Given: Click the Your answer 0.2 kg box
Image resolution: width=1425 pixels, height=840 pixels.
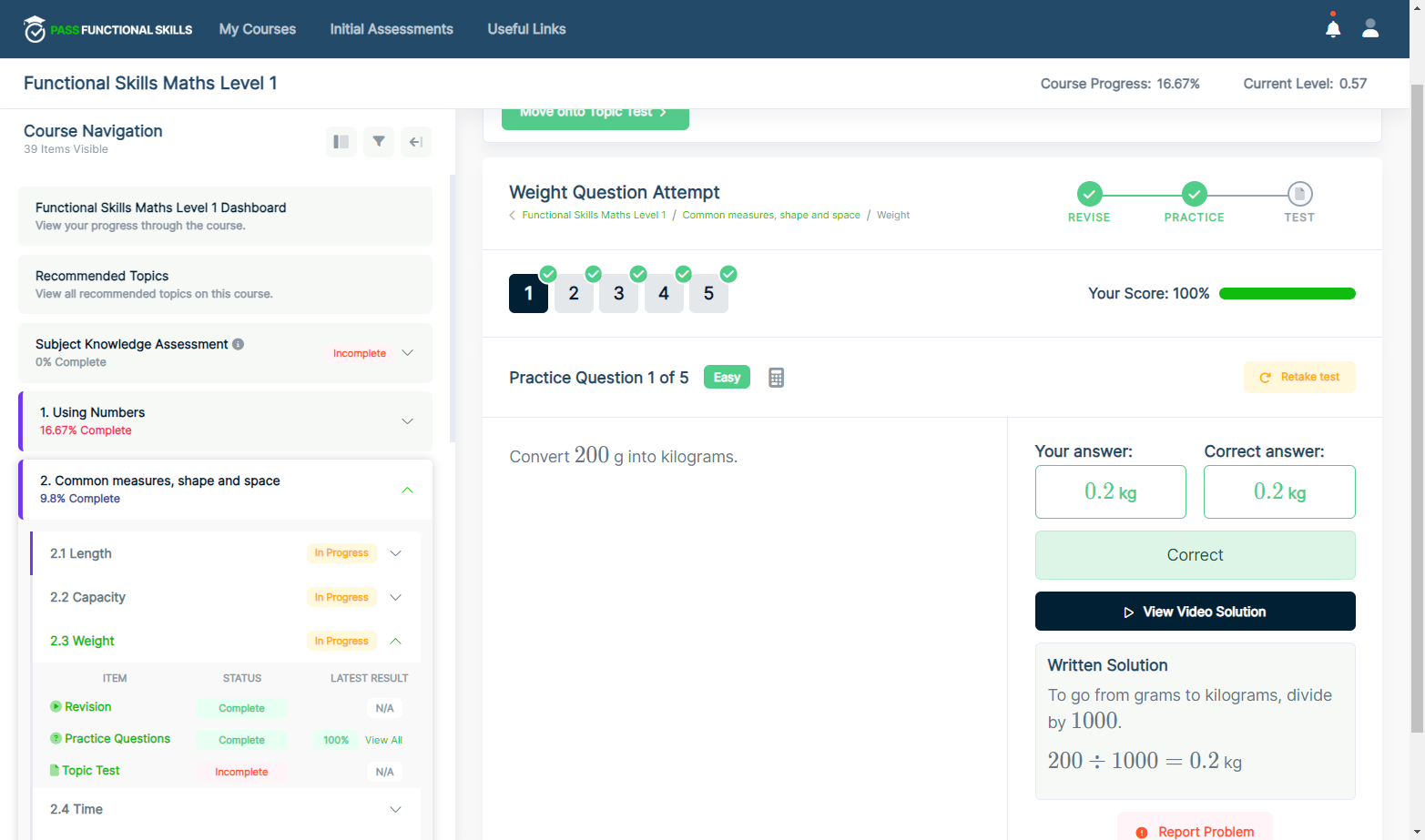Looking at the screenshot, I should 1110,492.
